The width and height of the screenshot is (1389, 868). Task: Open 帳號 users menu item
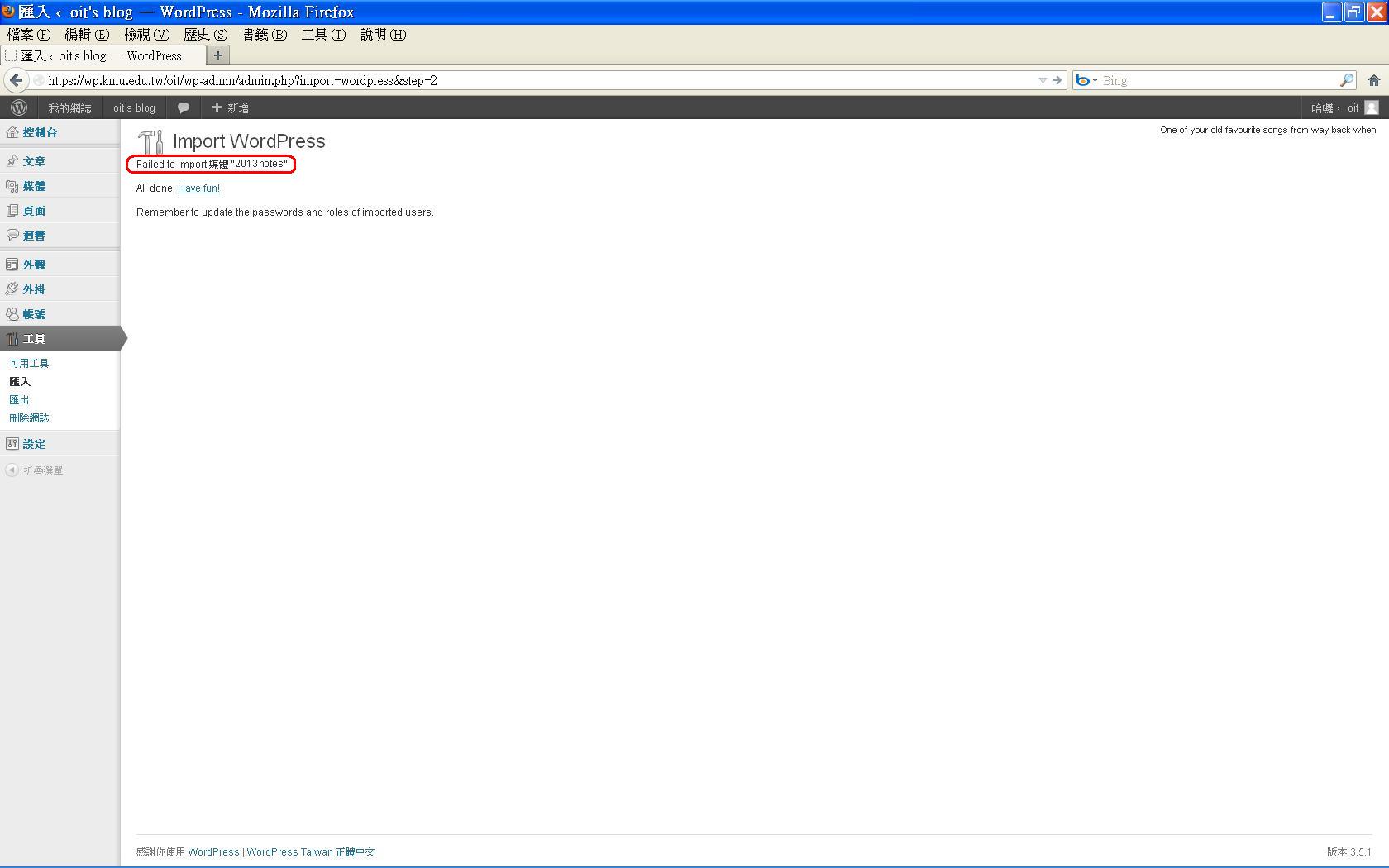point(34,314)
